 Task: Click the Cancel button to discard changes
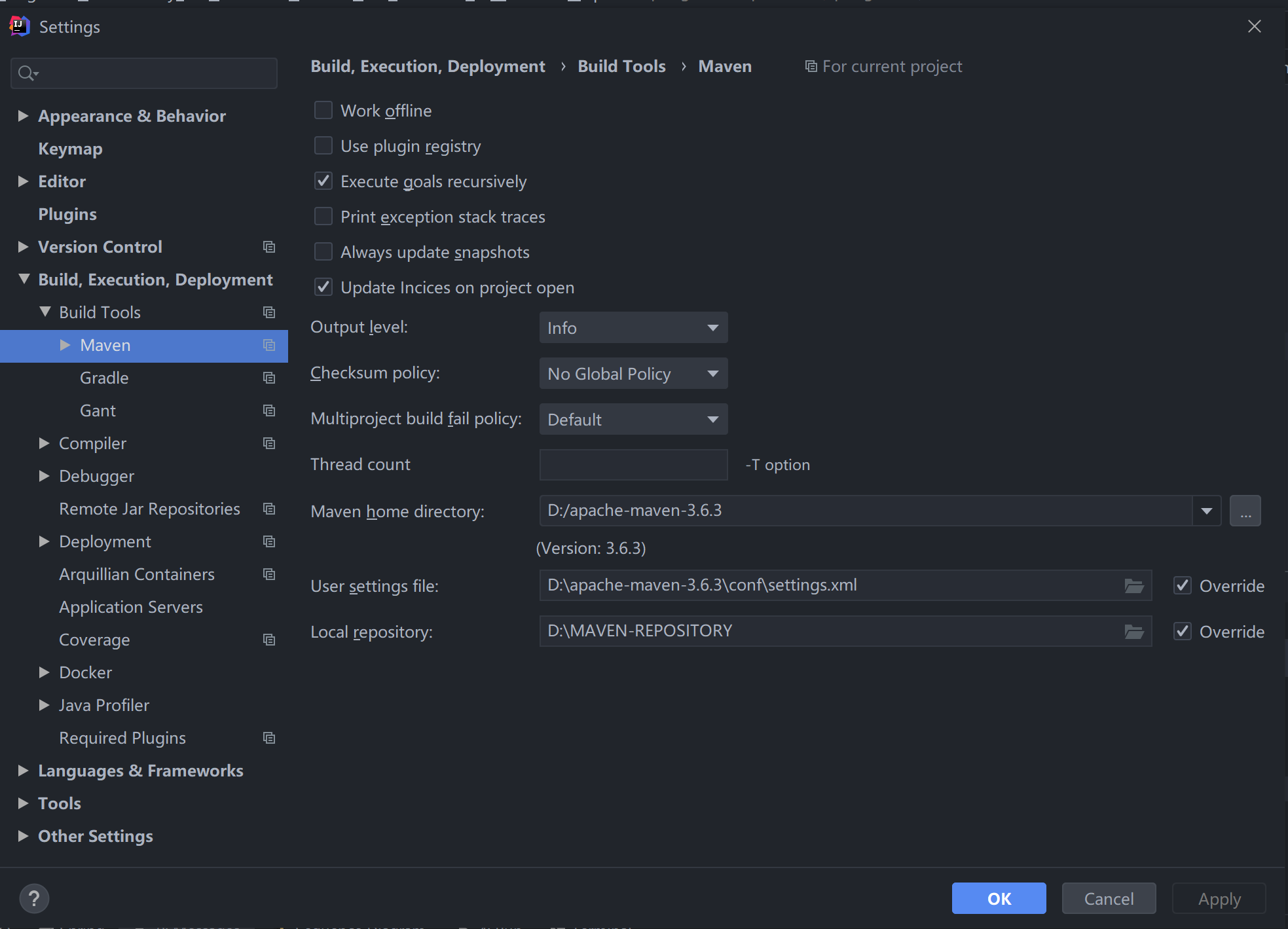(x=1108, y=897)
